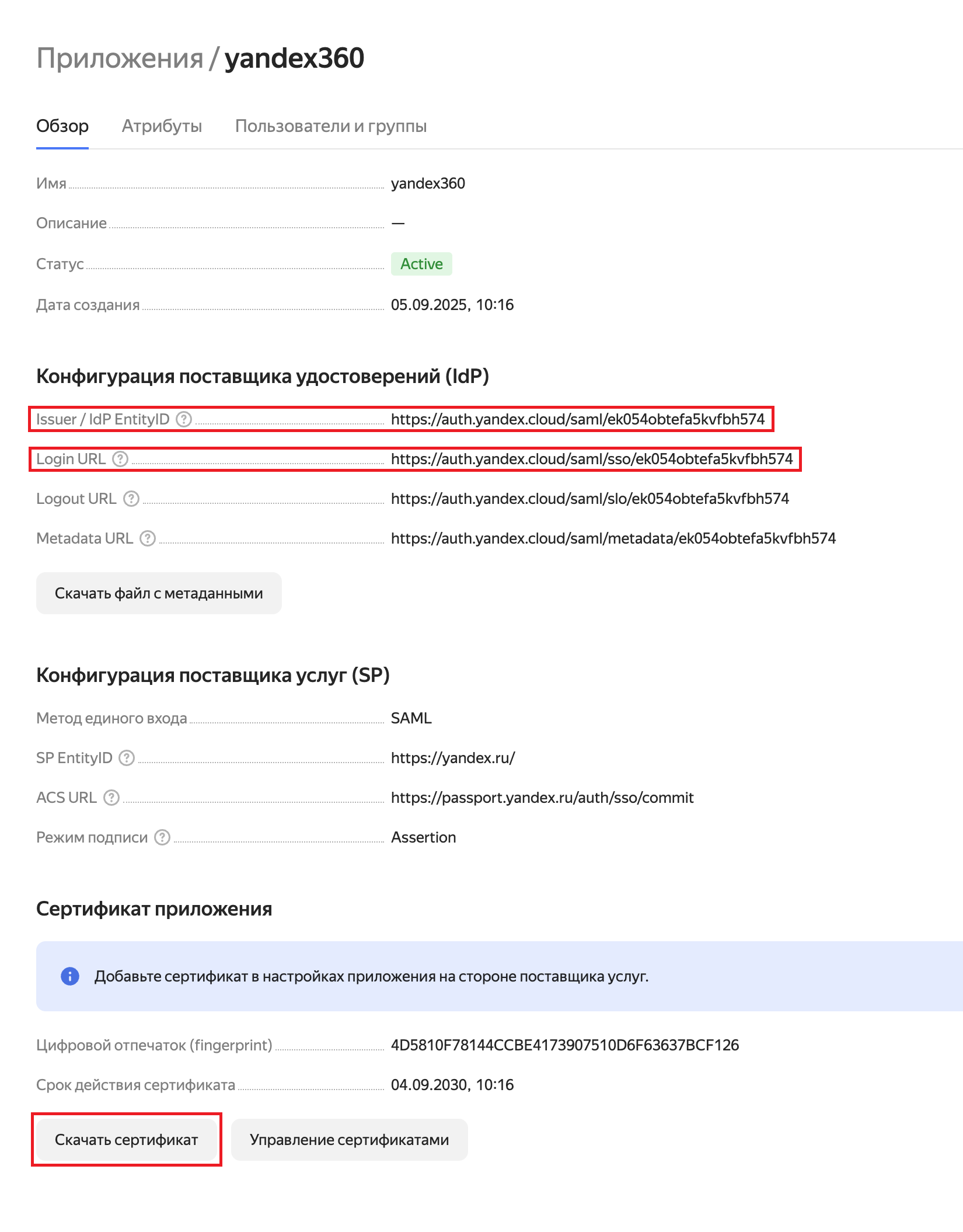Click help icon beside ACS URL
The width and height of the screenshot is (963, 1232).
point(111,798)
